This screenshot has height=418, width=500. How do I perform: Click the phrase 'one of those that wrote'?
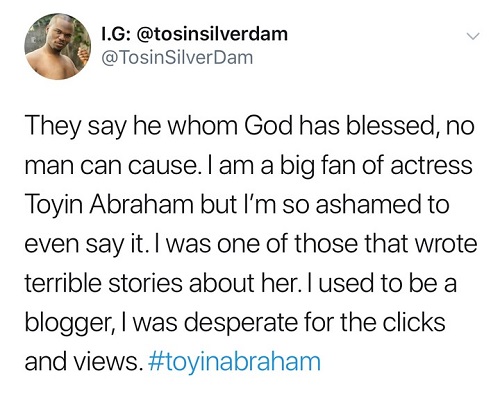[347, 244]
